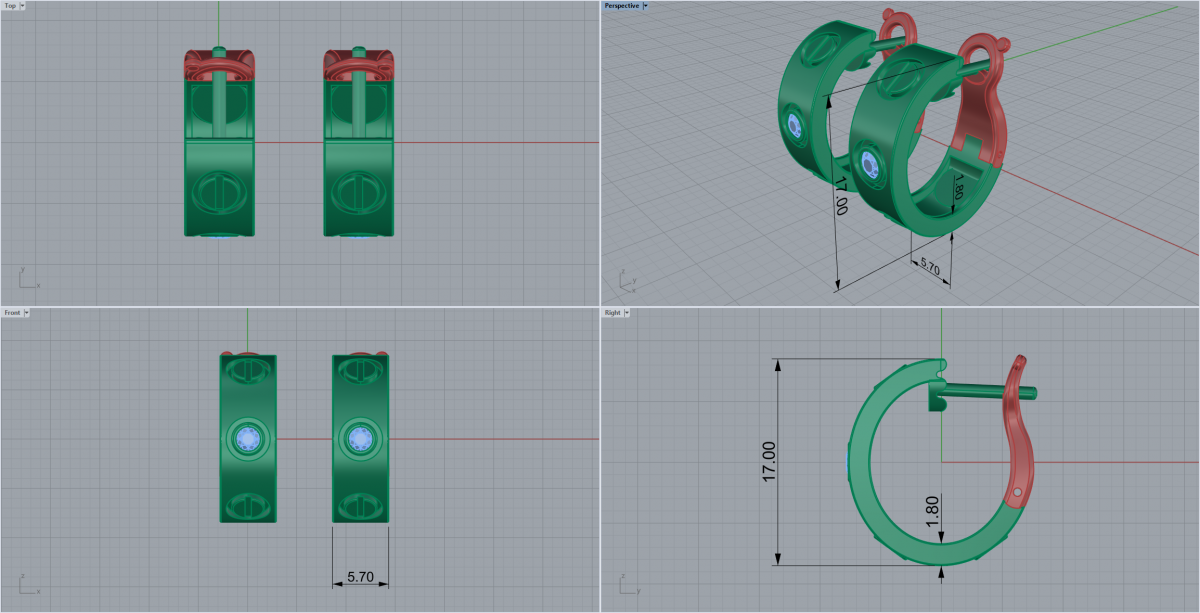Image resolution: width=1200 pixels, height=613 pixels.
Task: Select the Perspective viewport title label
Action: 621,6
